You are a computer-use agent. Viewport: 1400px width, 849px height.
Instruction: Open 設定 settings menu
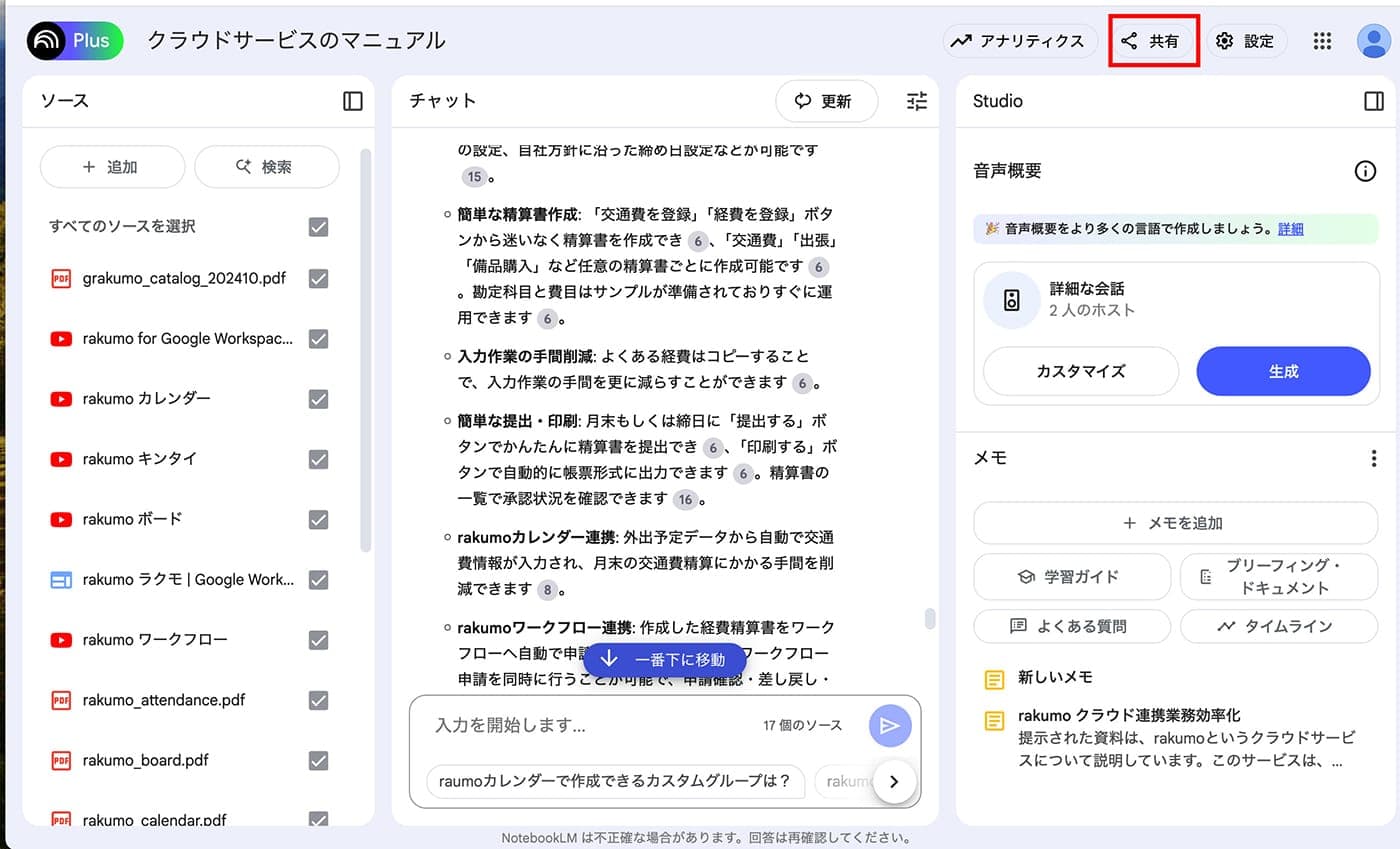pos(1245,41)
